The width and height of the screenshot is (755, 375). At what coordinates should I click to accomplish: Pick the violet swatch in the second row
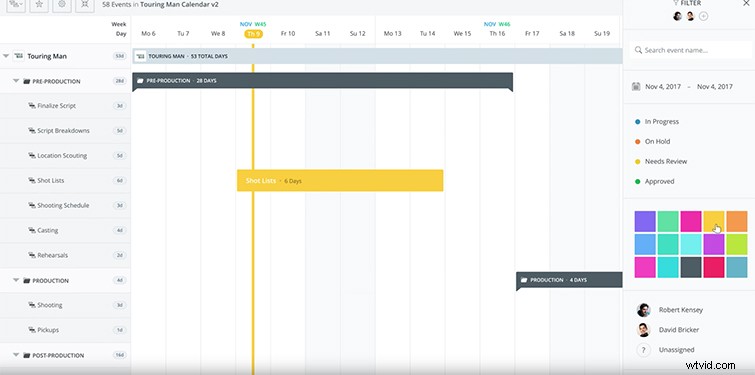click(714, 244)
